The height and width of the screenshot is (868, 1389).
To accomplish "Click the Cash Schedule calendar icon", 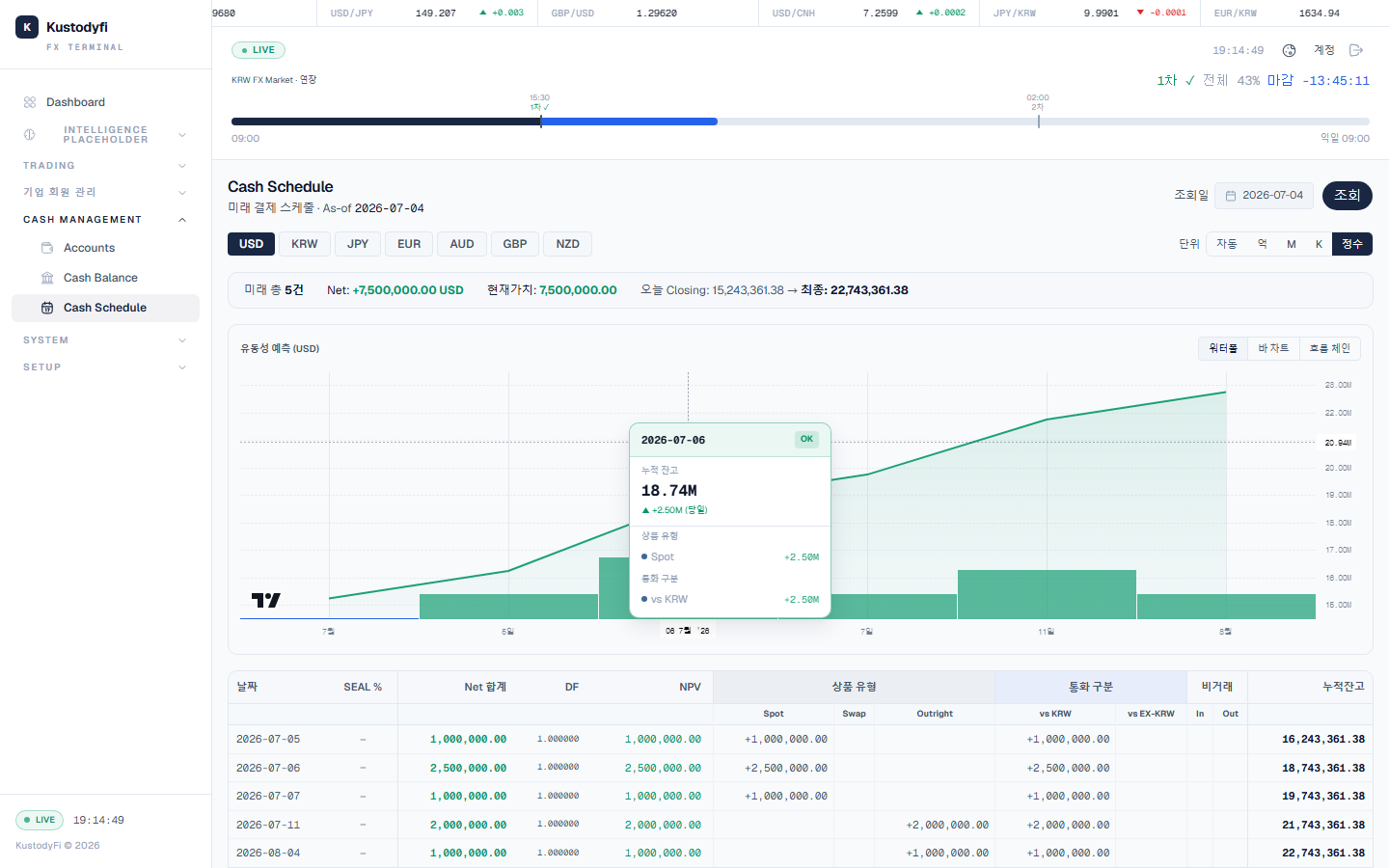I will pyautogui.click(x=47, y=308).
